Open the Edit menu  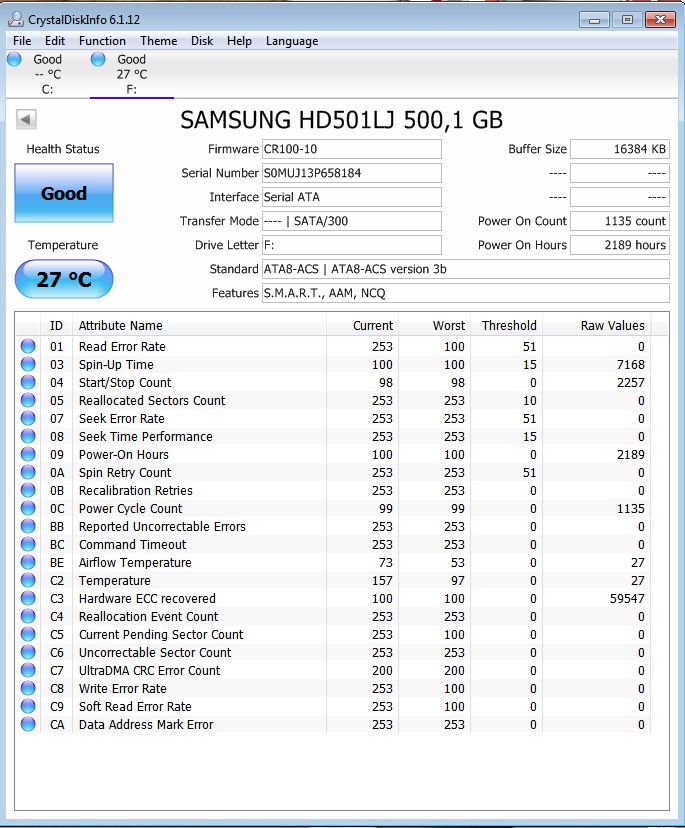coord(55,41)
